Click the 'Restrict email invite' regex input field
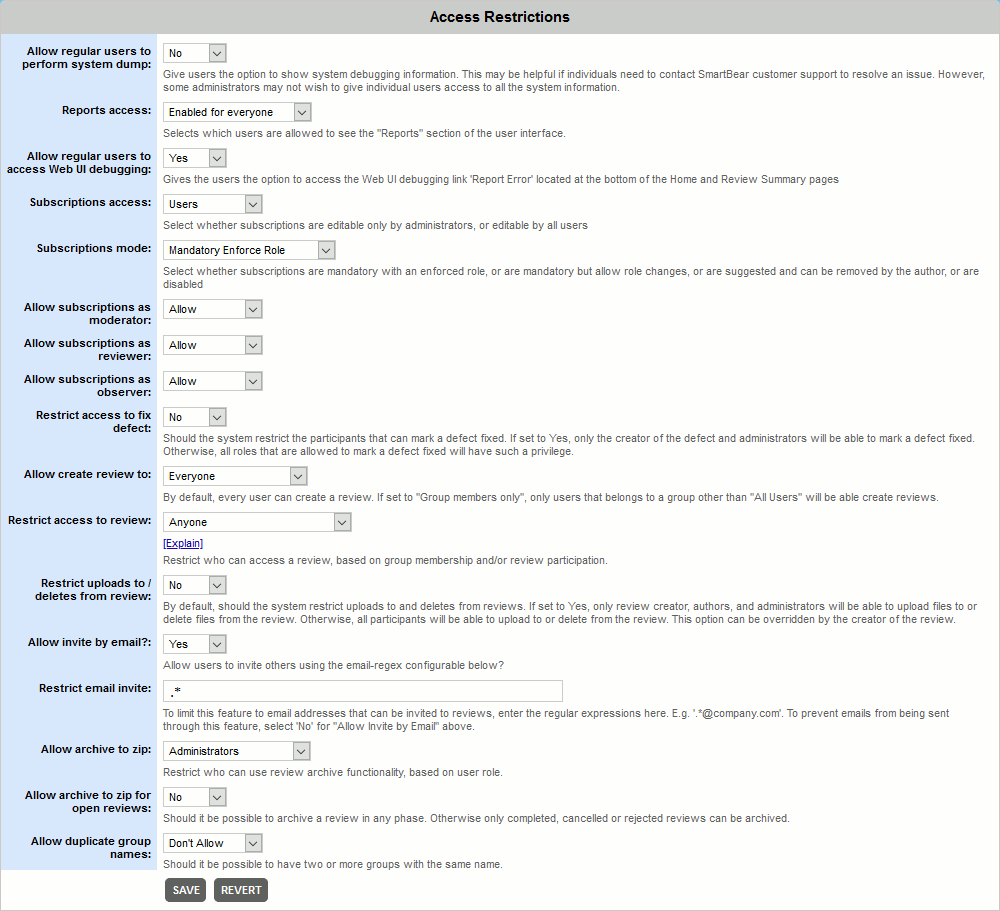Image resolution: width=1000 pixels, height=911 pixels. pyautogui.click(x=362, y=690)
